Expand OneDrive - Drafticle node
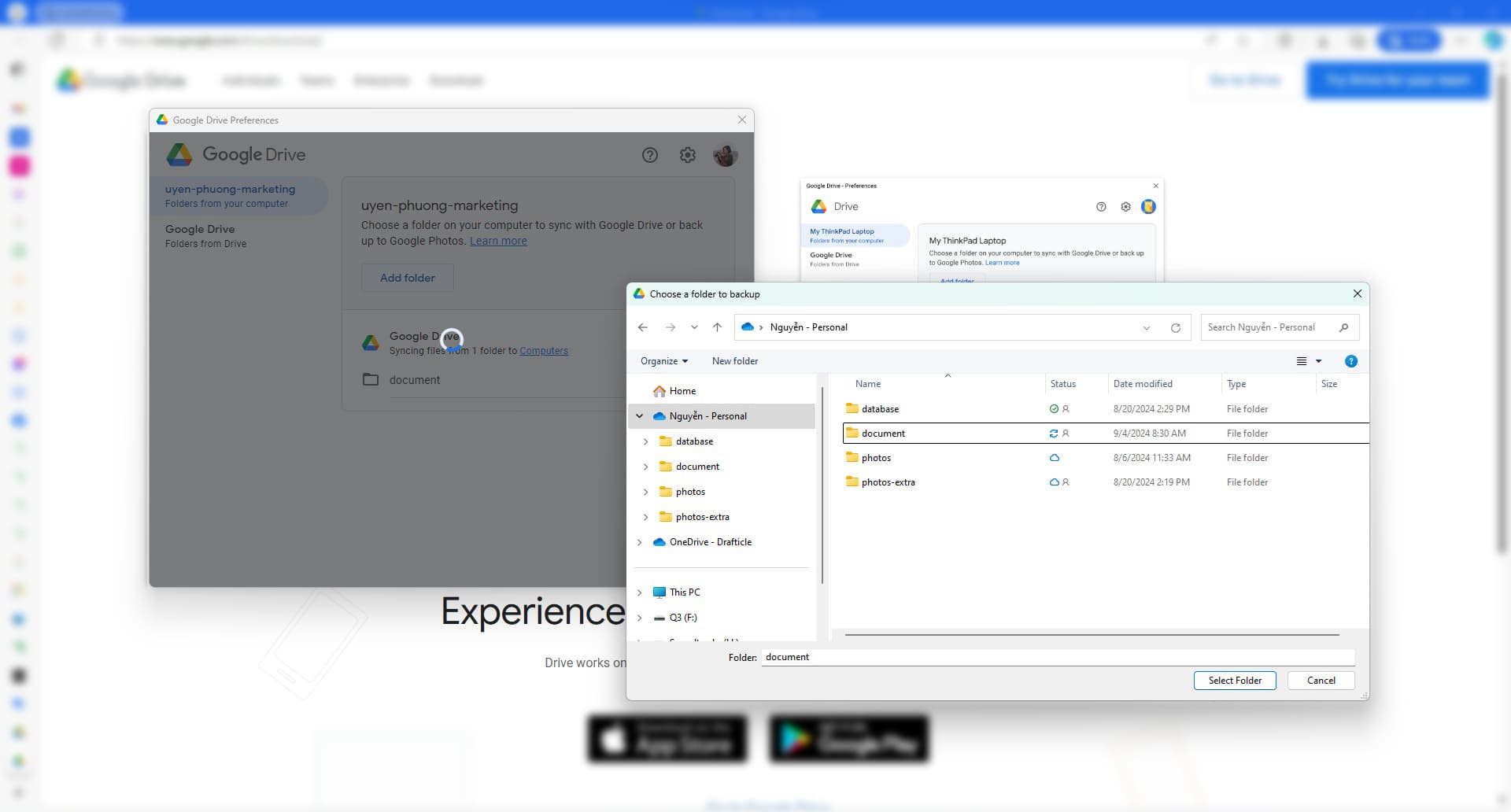Screen dimensions: 1511x812 [640, 542]
